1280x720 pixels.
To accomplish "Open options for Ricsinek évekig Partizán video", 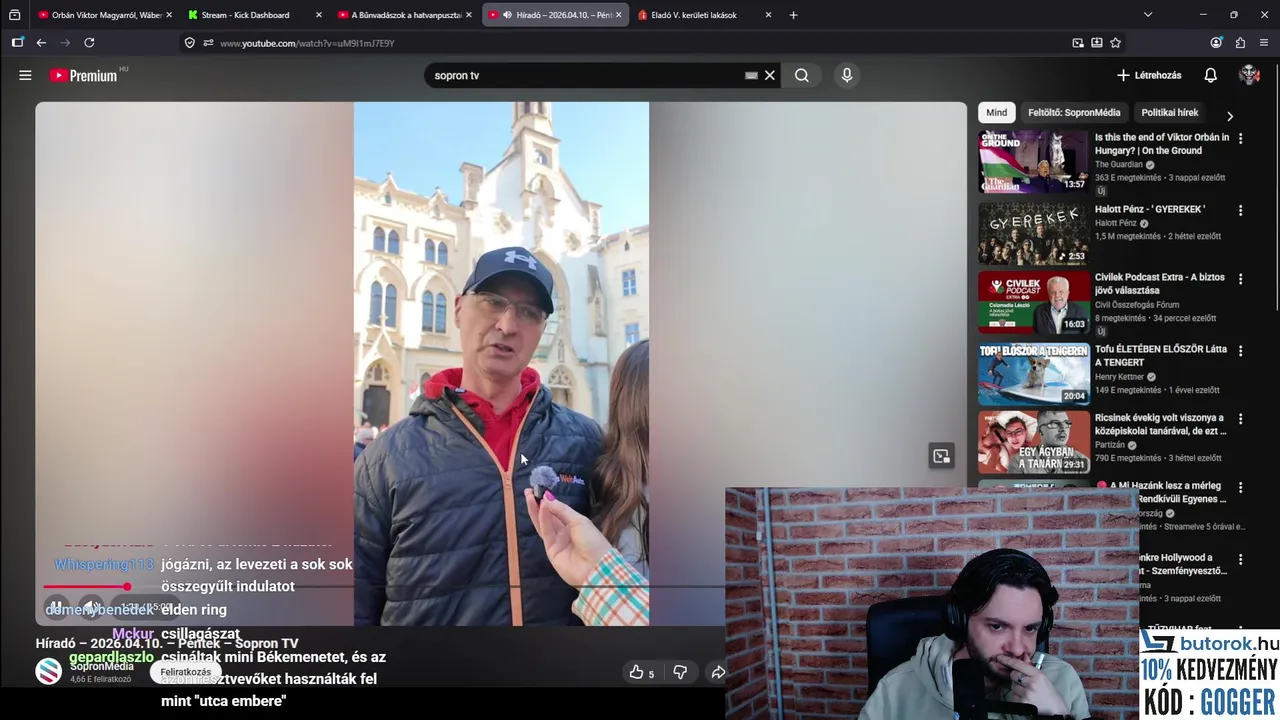I will [x=1240, y=419].
